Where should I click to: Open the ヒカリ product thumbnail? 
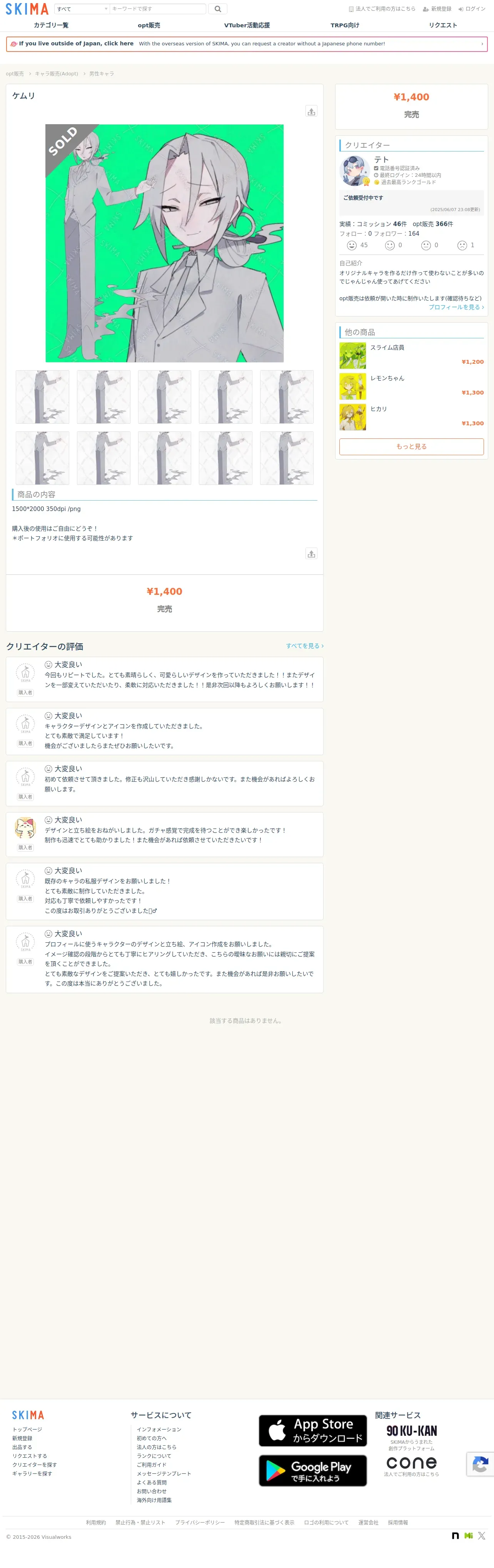[x=353, y=417]
